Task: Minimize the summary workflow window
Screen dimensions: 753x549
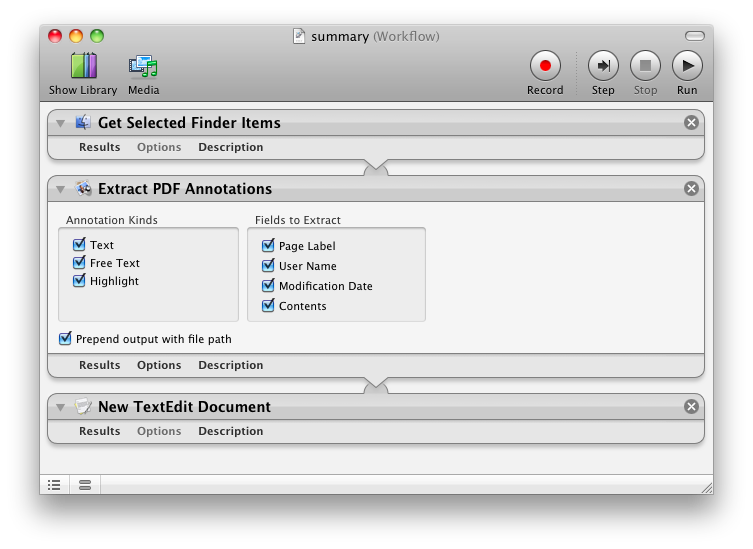Action: pyautogui.click(x=76, y=36)
